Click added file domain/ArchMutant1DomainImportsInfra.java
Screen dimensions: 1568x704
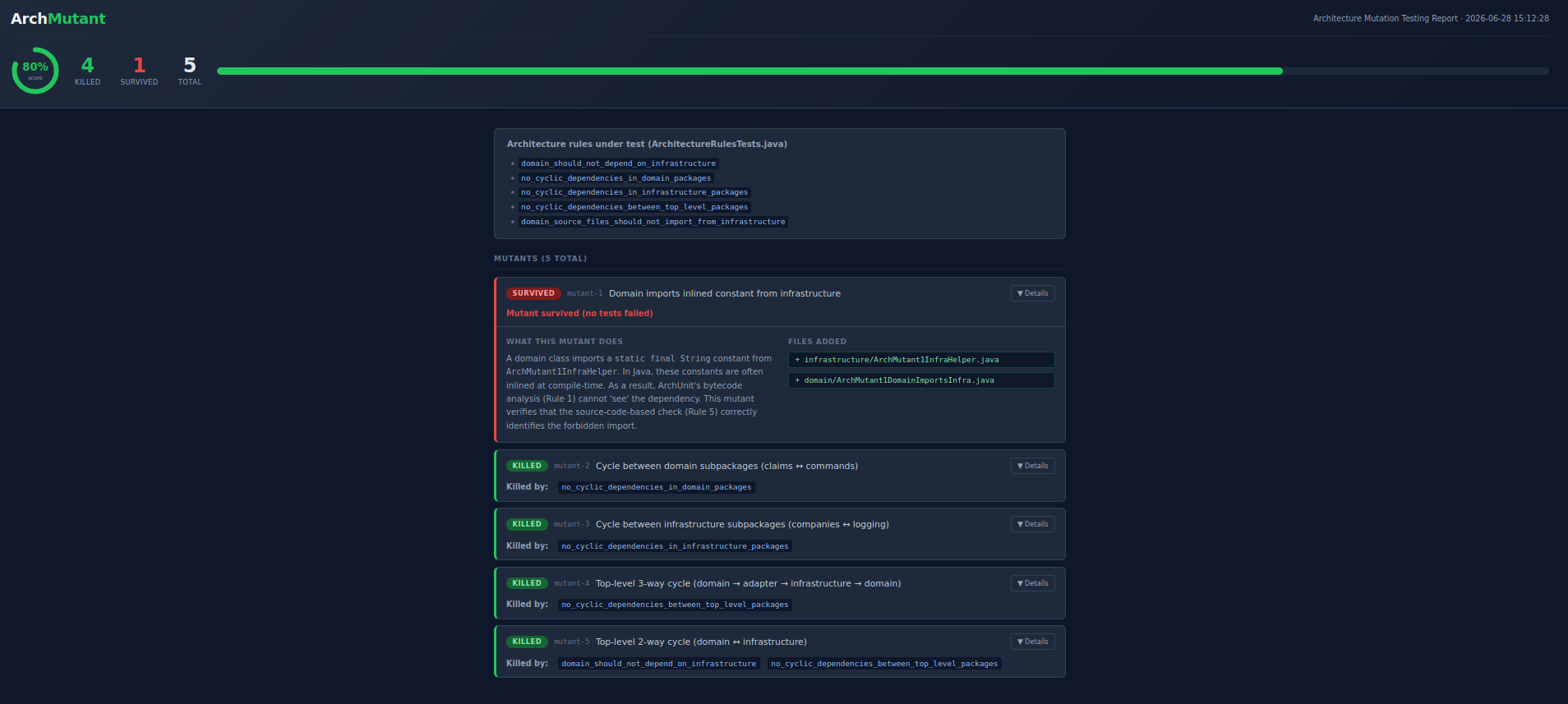coord(921,380)
